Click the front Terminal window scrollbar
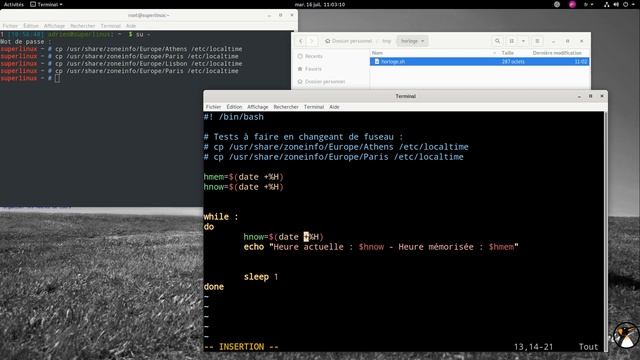This screenshot has height=360, width=640. pos(605,231)
